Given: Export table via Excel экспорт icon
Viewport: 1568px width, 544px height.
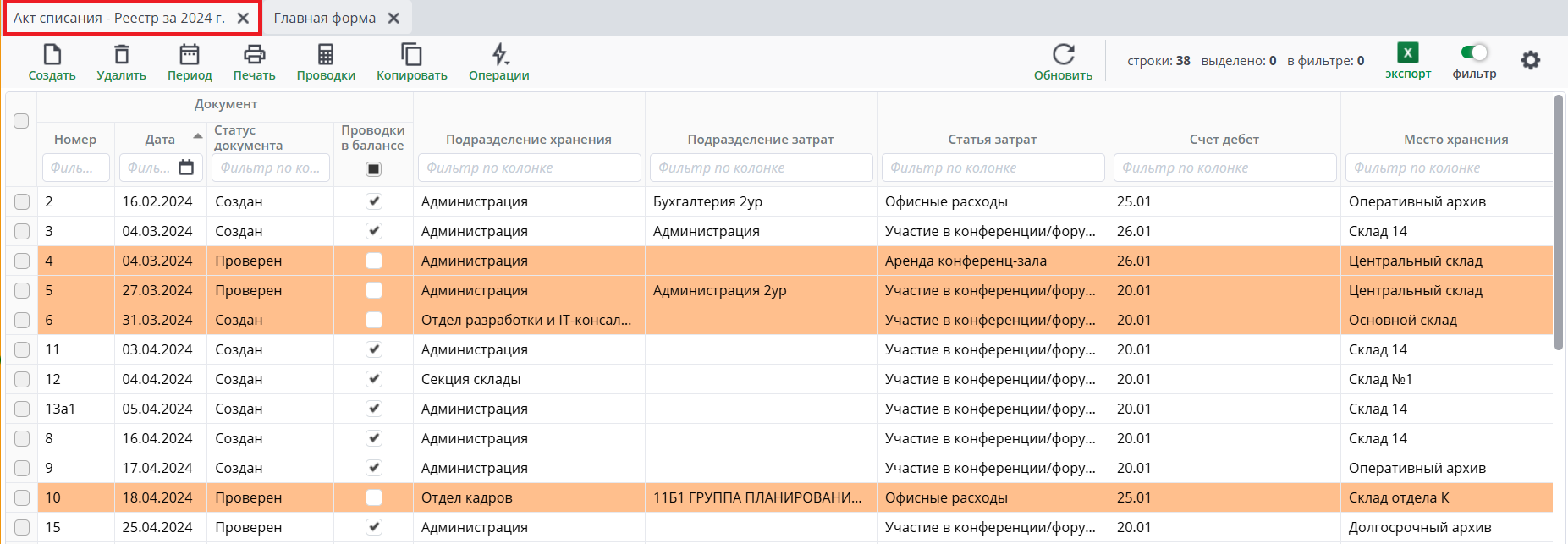Looking at the screenshot, I should click(x=1407, y=53).
